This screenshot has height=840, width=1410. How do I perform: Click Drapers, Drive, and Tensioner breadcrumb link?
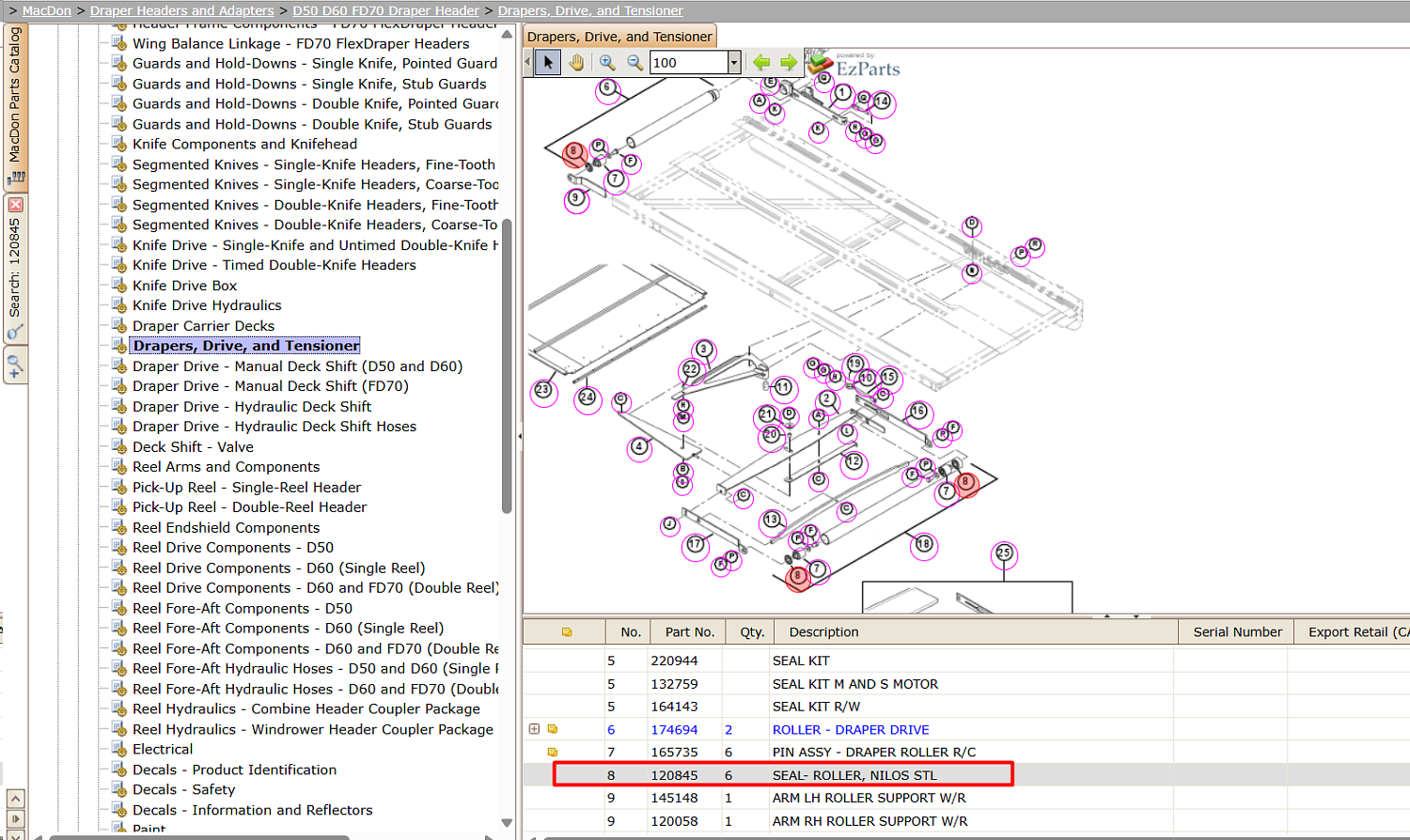[x=590, y=10]
